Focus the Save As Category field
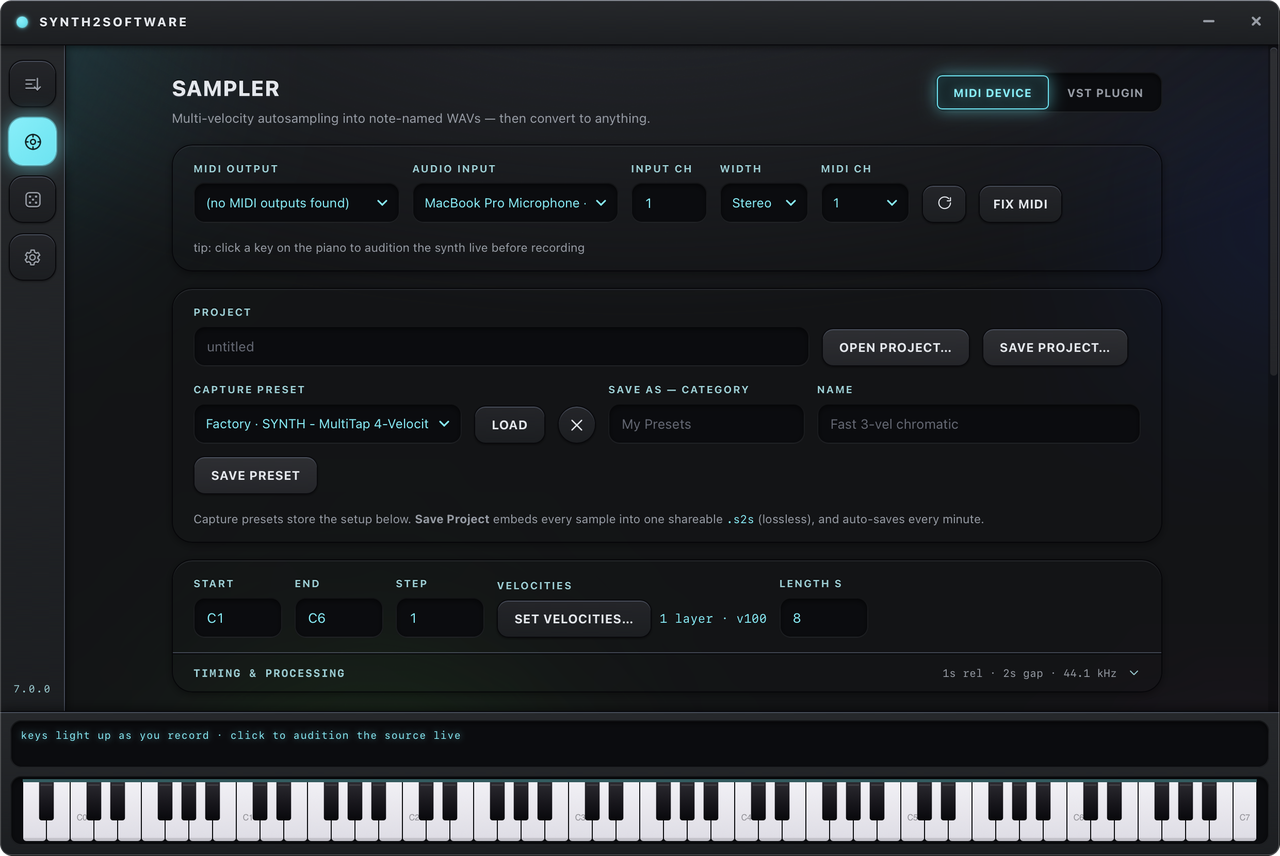Image resolution: width=1280 pixels, height=856 pixels. coord(706,424)
